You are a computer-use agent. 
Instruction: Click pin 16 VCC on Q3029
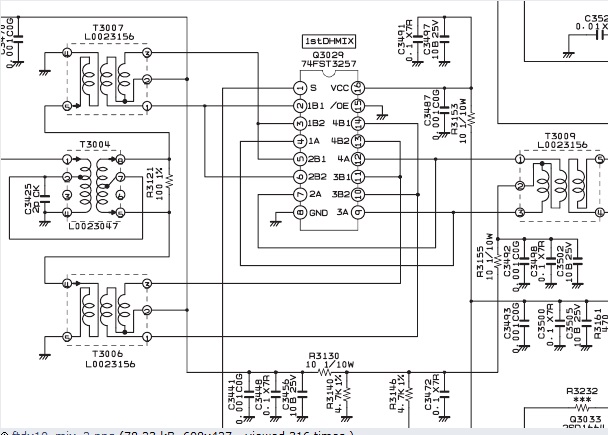(x=358, y=87)
